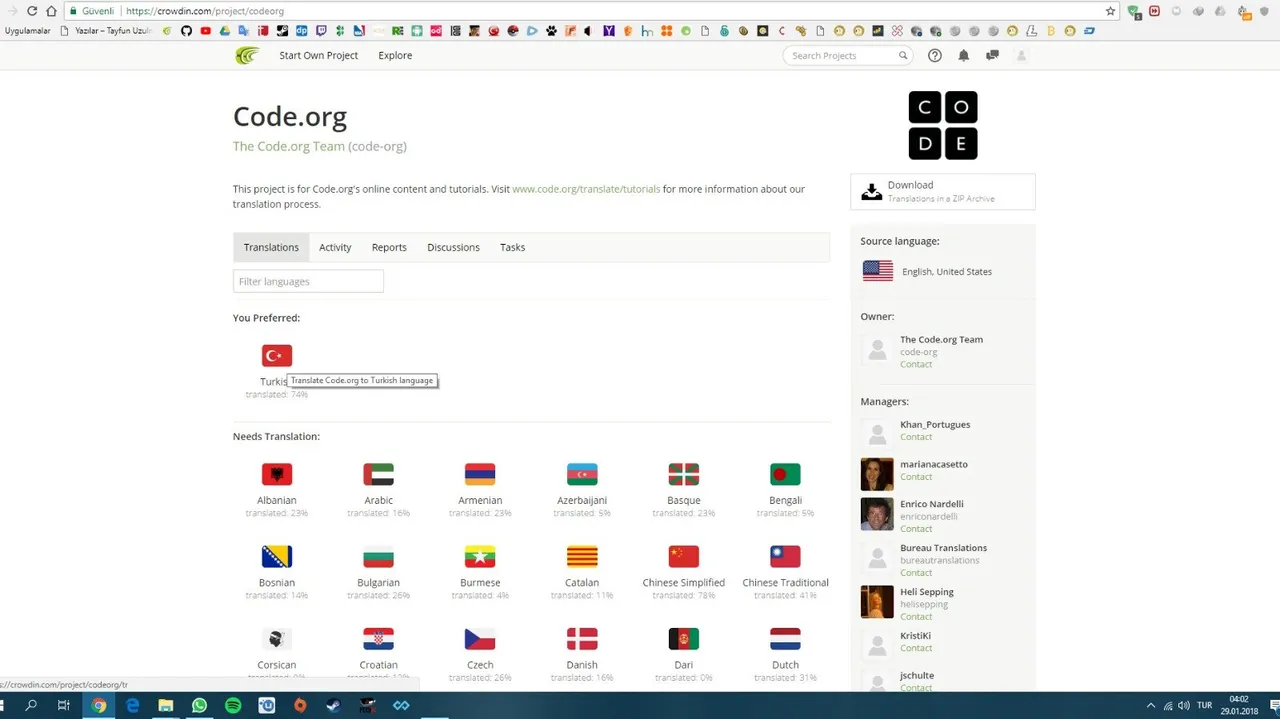
Task: Click Contact under Khan_Portugues
Action: point(916,437)
